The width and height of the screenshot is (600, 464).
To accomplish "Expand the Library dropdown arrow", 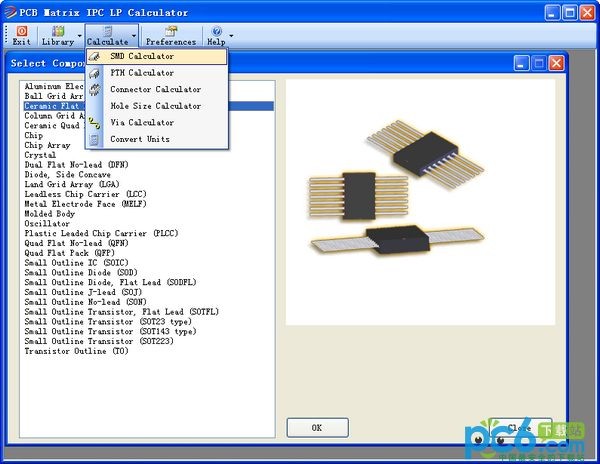I will click(x=80, y=36).
